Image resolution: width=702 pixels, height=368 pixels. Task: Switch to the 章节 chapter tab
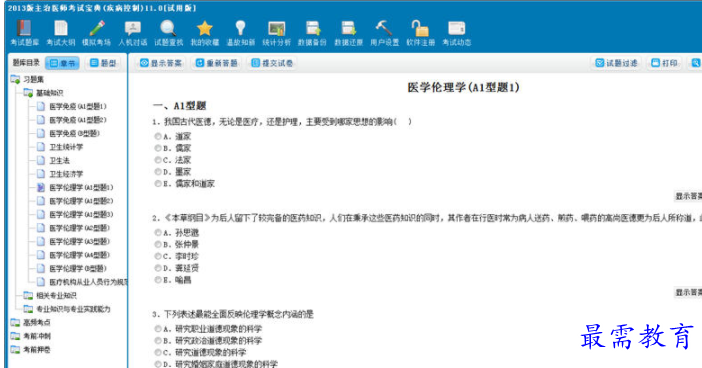[63, 63]
